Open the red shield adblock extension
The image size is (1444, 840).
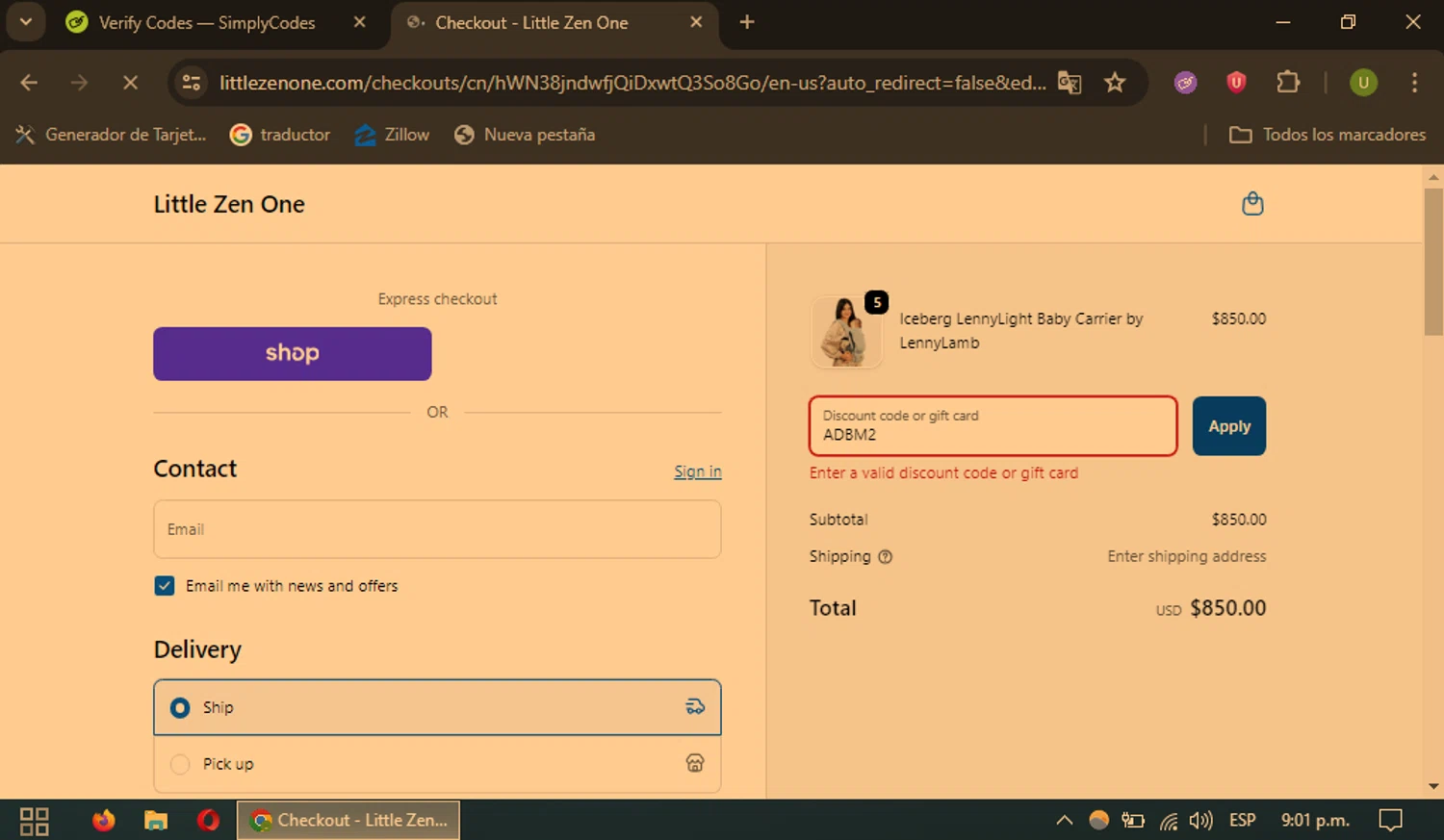coord(1237,83)
